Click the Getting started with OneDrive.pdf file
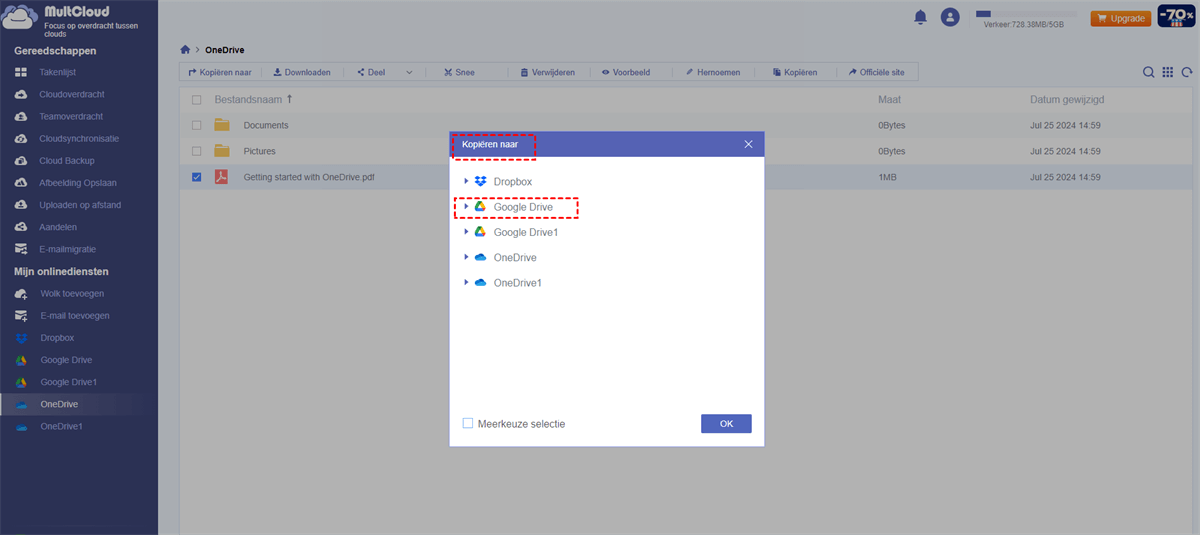 point(310,177)
